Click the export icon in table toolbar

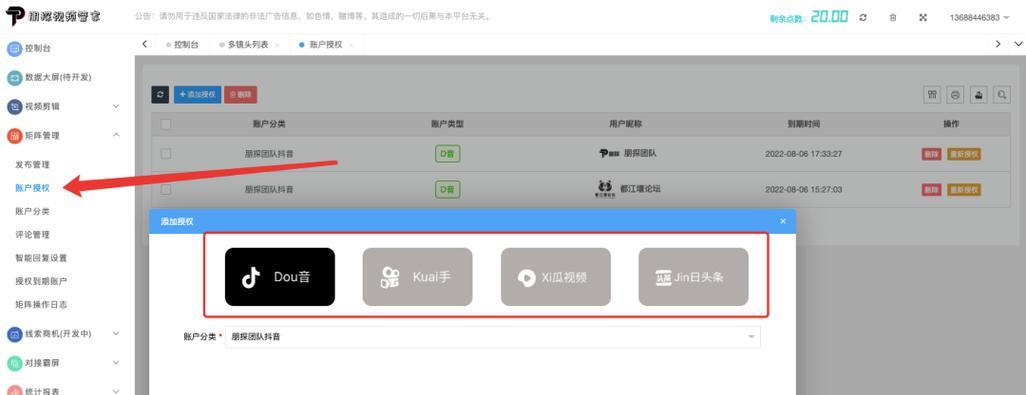click(978, 94)
